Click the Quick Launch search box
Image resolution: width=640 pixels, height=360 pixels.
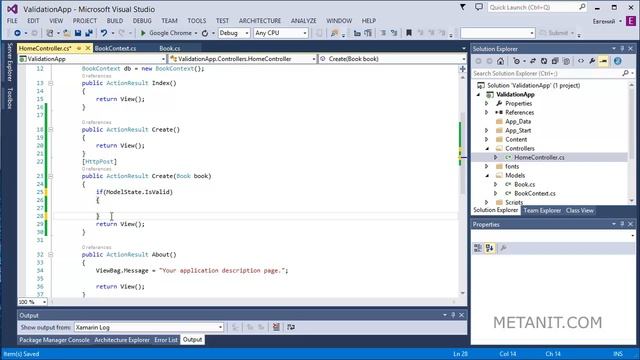click(537, 7)
